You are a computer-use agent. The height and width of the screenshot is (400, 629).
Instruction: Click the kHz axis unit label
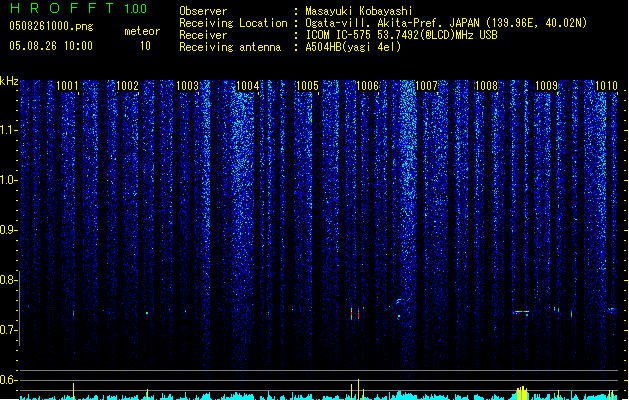point(9,81)
